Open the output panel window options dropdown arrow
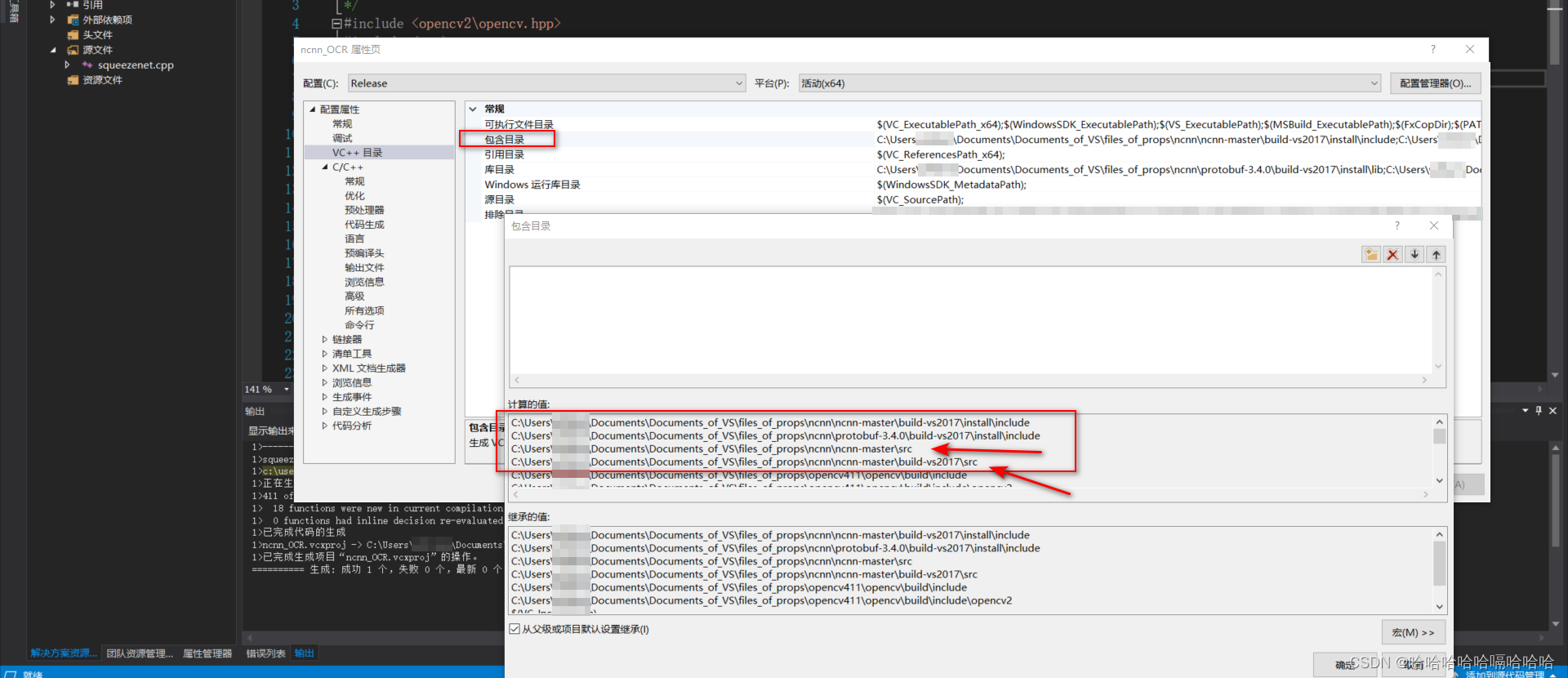Screen dimensions: 1568x678 [x=1525, y=410]
